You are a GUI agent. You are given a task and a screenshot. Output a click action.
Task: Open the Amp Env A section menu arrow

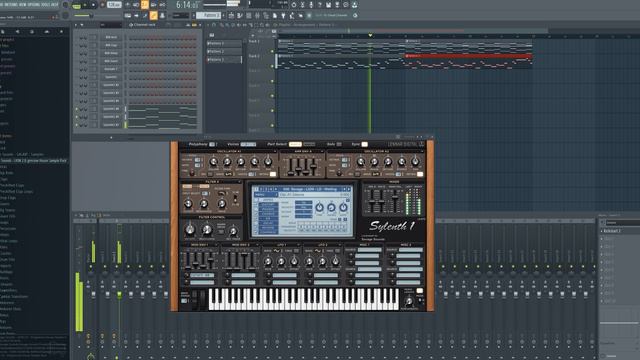(322, 151)
